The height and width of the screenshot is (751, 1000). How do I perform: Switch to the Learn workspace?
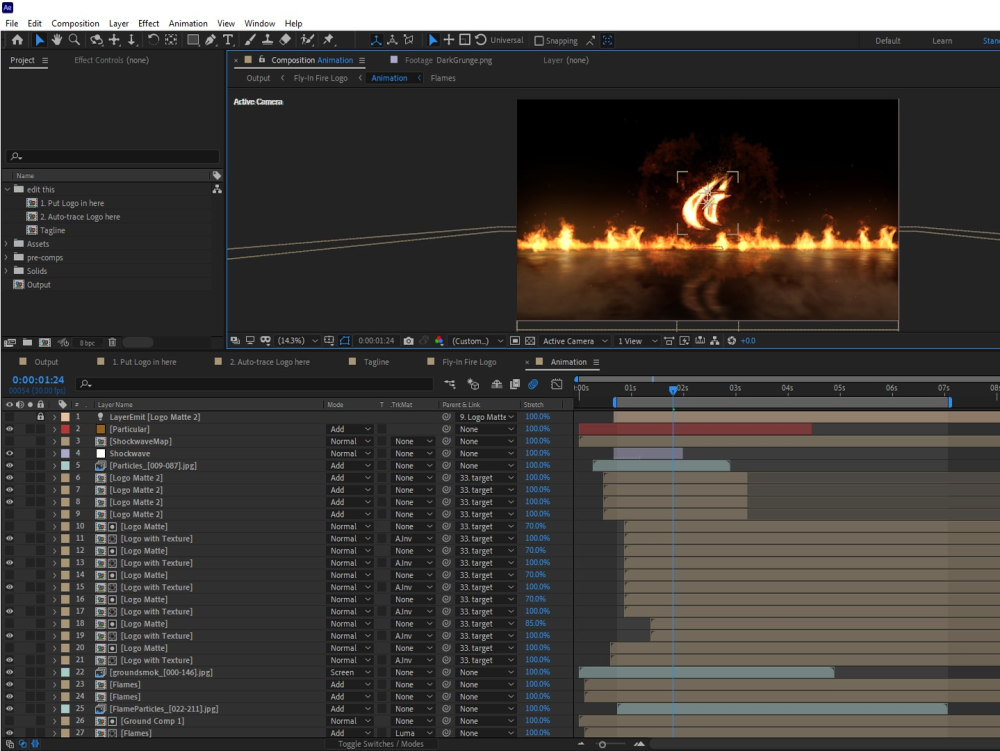(x=942, y=41)
